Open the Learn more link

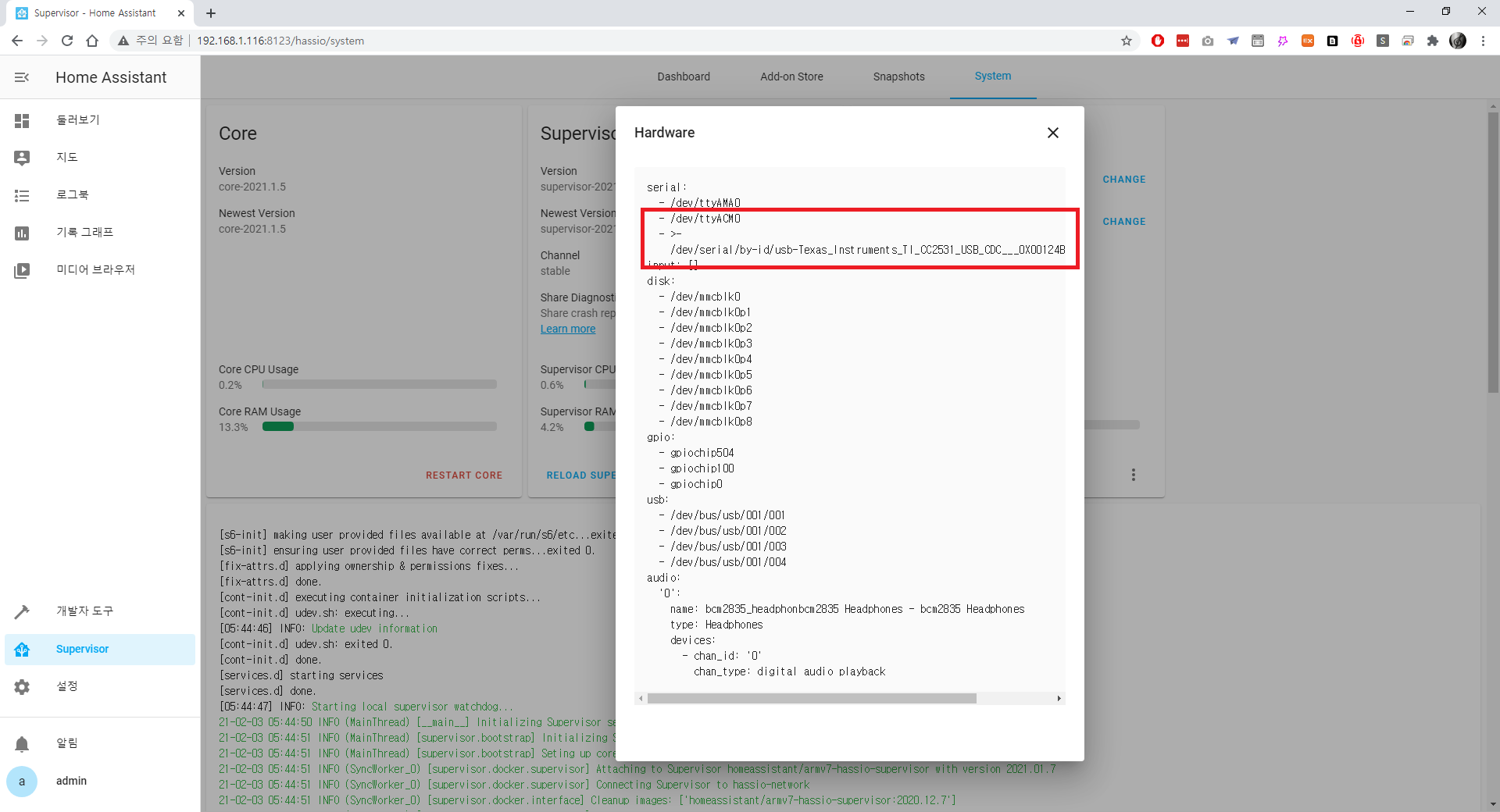pos(568,329)
